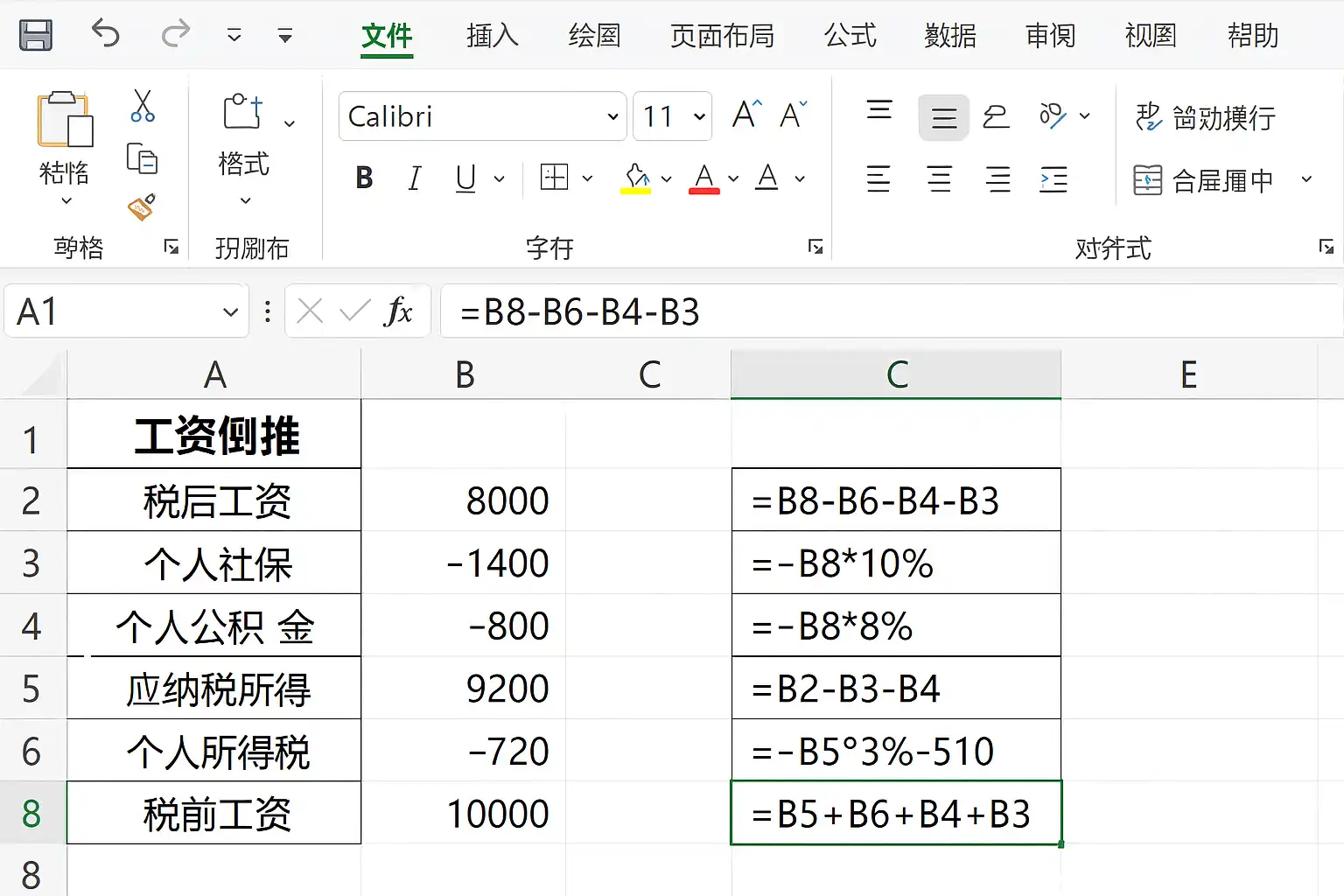Toggle bold formatting
This screenshot has height=896, width=1344.
coord(365,178)
